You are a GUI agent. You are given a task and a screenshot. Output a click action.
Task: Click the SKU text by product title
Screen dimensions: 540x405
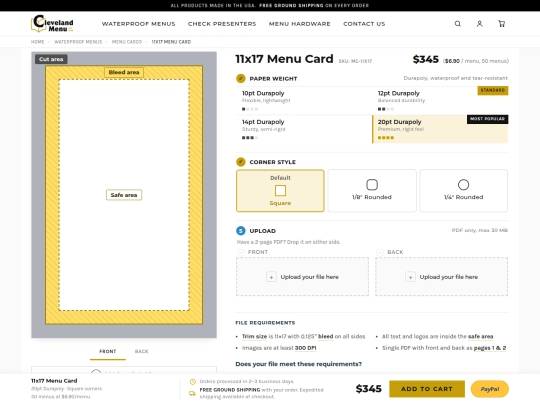[355, 61]
